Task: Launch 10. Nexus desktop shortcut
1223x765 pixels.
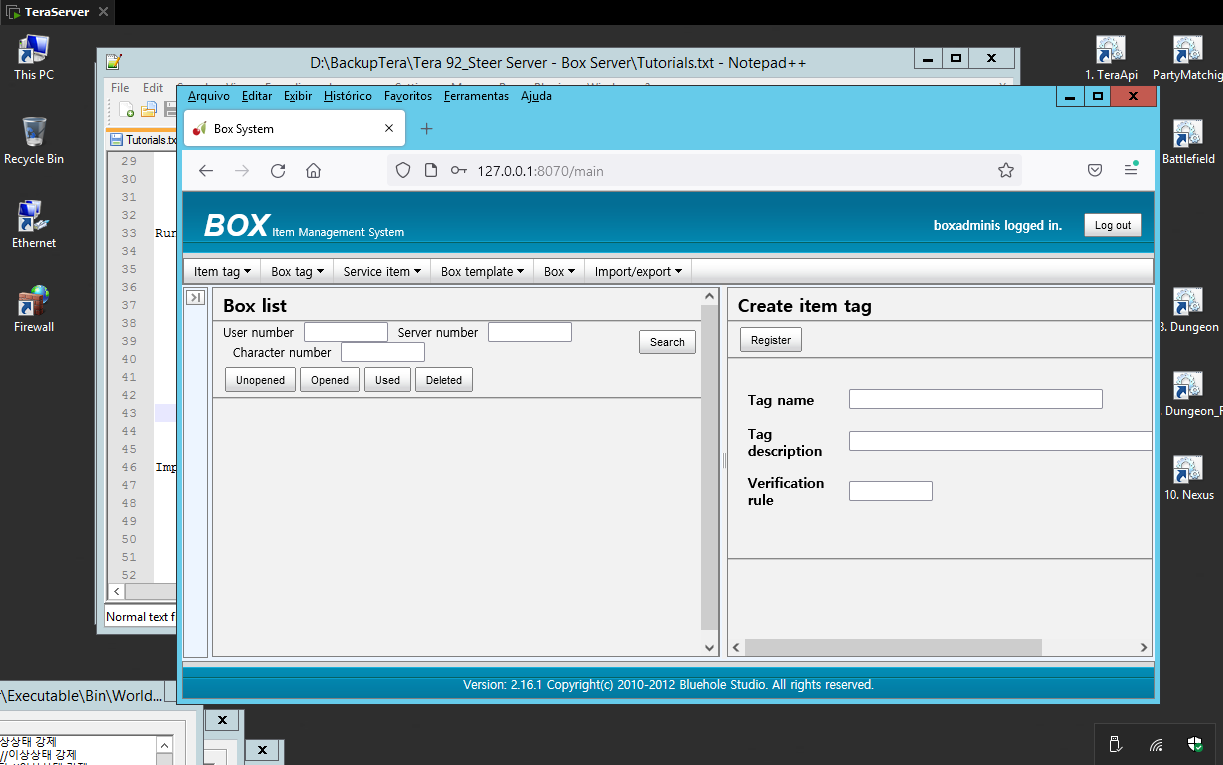Action: [x=1188, y=477]
